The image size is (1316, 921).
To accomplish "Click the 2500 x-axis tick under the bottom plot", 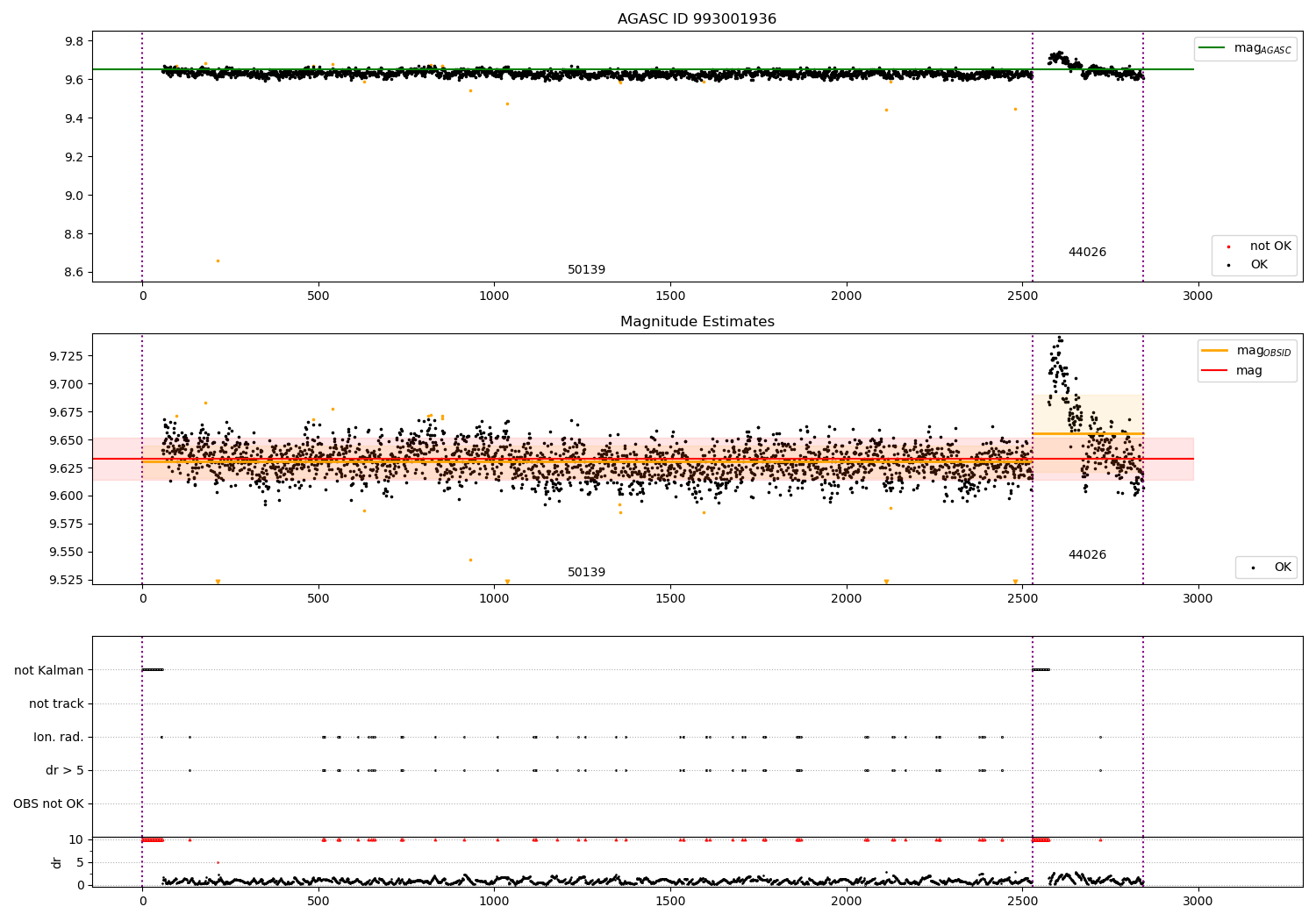I will click(x=1022, y=901).
